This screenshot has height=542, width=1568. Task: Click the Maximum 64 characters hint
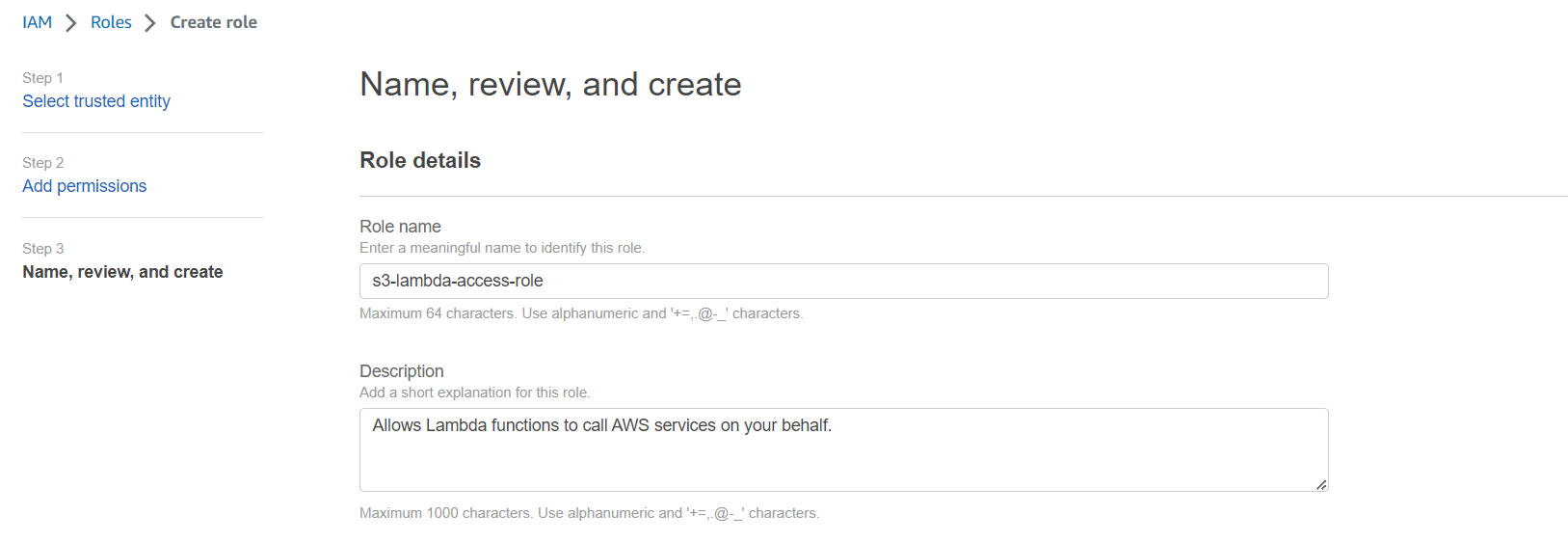581,313
